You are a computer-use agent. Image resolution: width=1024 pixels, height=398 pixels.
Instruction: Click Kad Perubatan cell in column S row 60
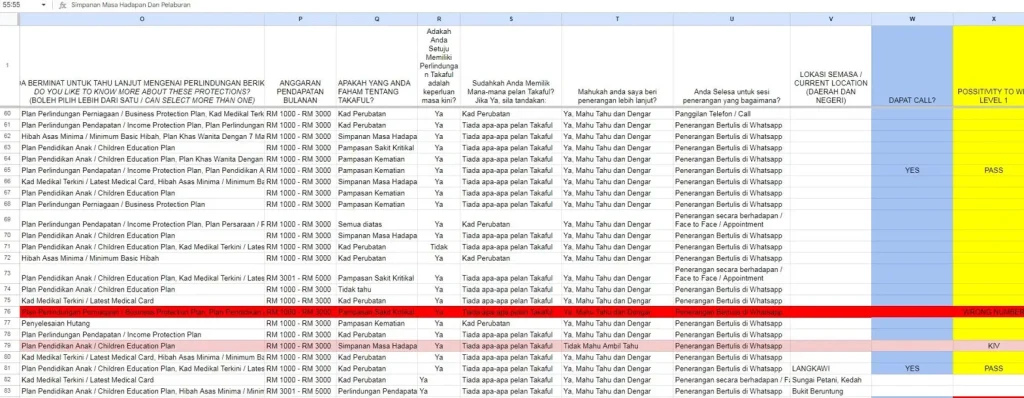[510, 114]
